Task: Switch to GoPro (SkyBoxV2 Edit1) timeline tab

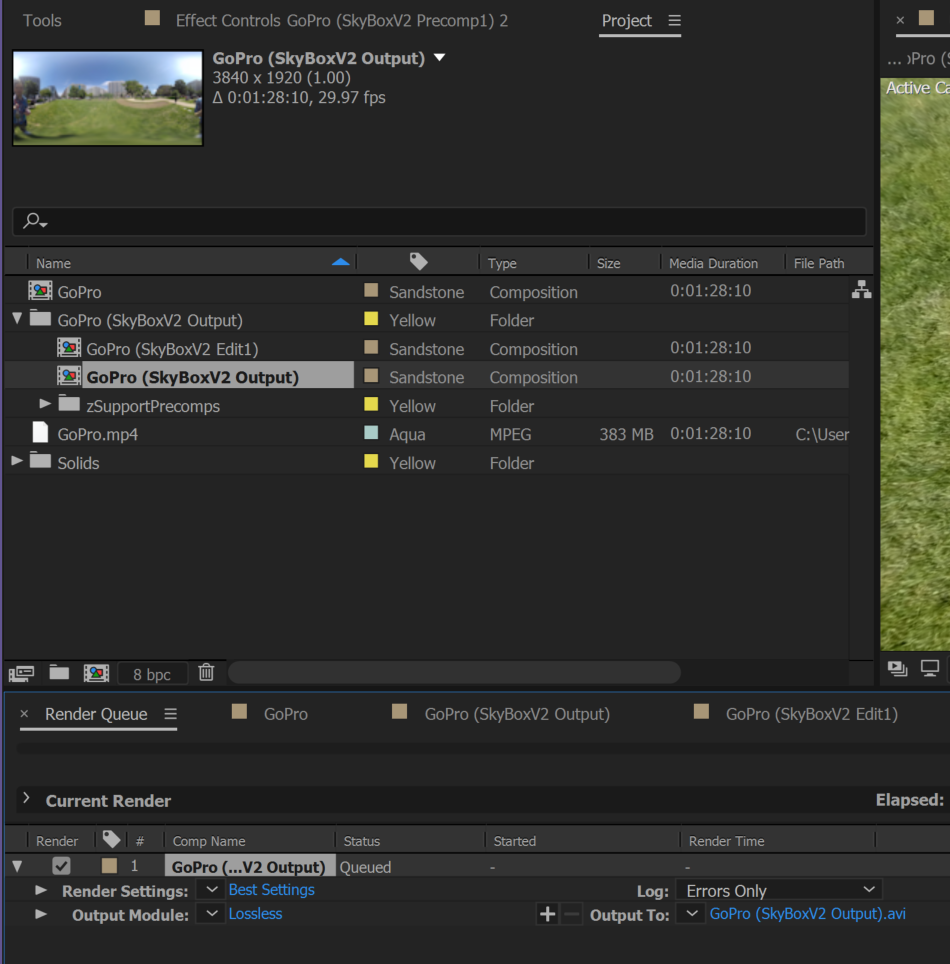Action: (812, 714)
